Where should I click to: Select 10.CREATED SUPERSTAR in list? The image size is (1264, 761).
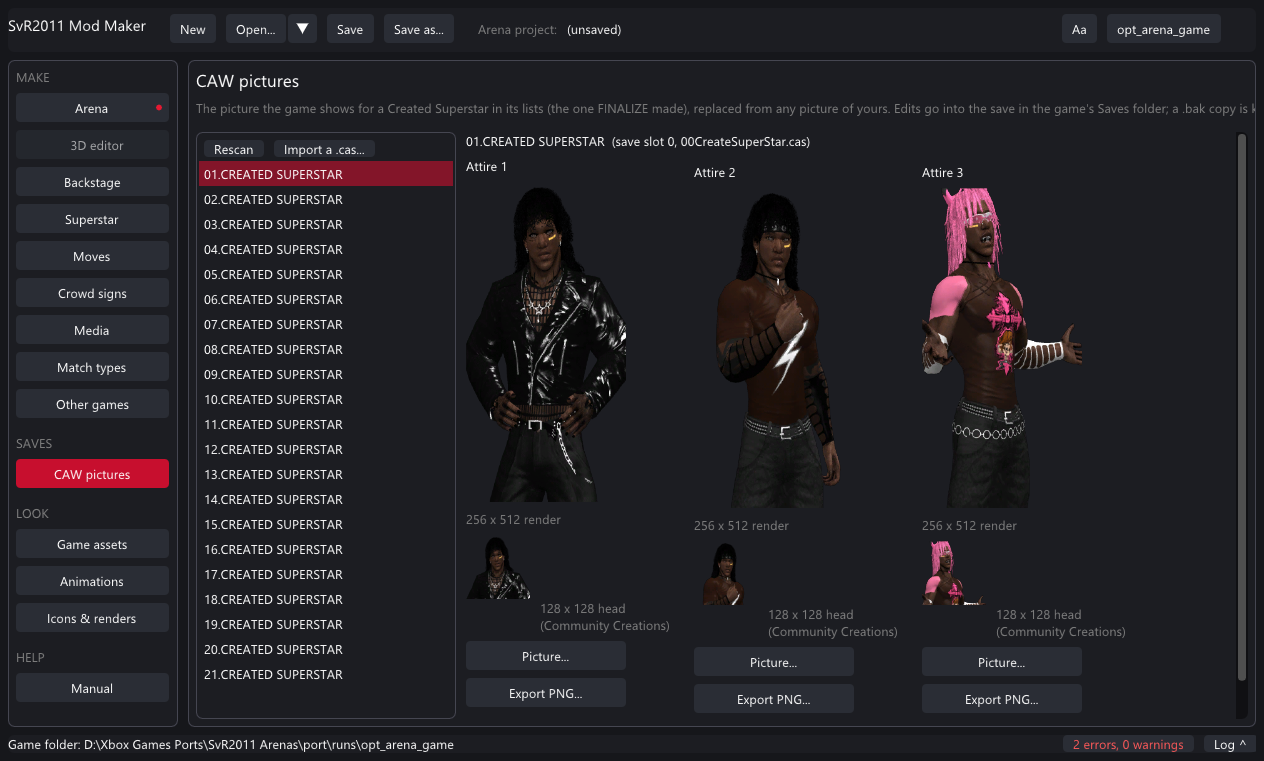point(326,399)
